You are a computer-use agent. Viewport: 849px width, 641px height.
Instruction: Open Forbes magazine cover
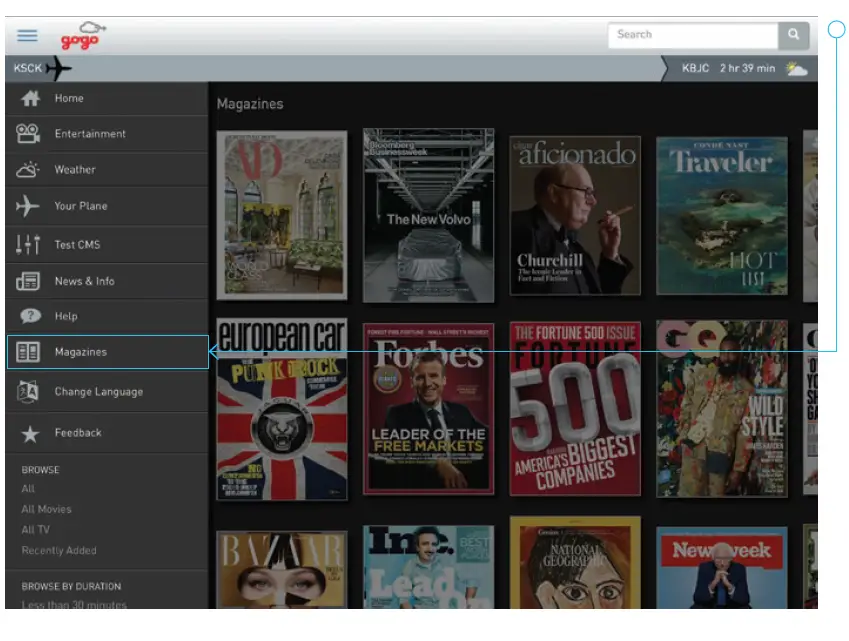[x=428, y=409]
